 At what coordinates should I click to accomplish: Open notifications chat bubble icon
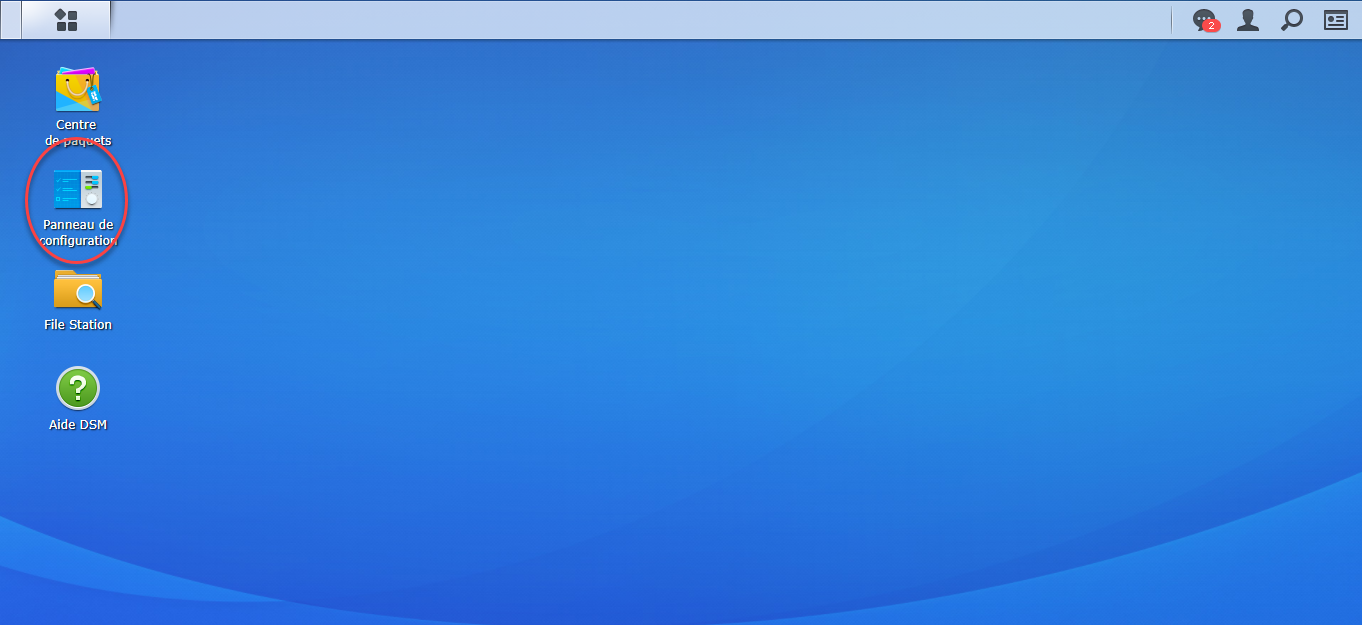coord(1205,20)
